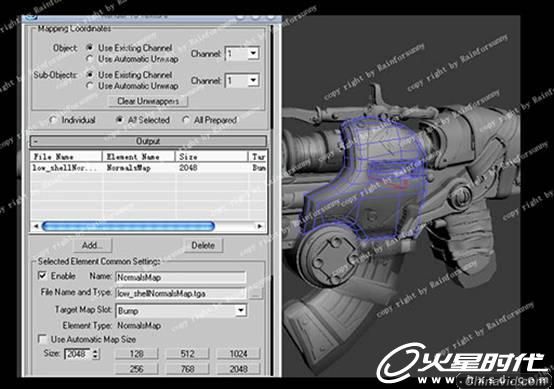Toggle the Enable checkbox
The image size is (554, 389).
coord(42,276)
